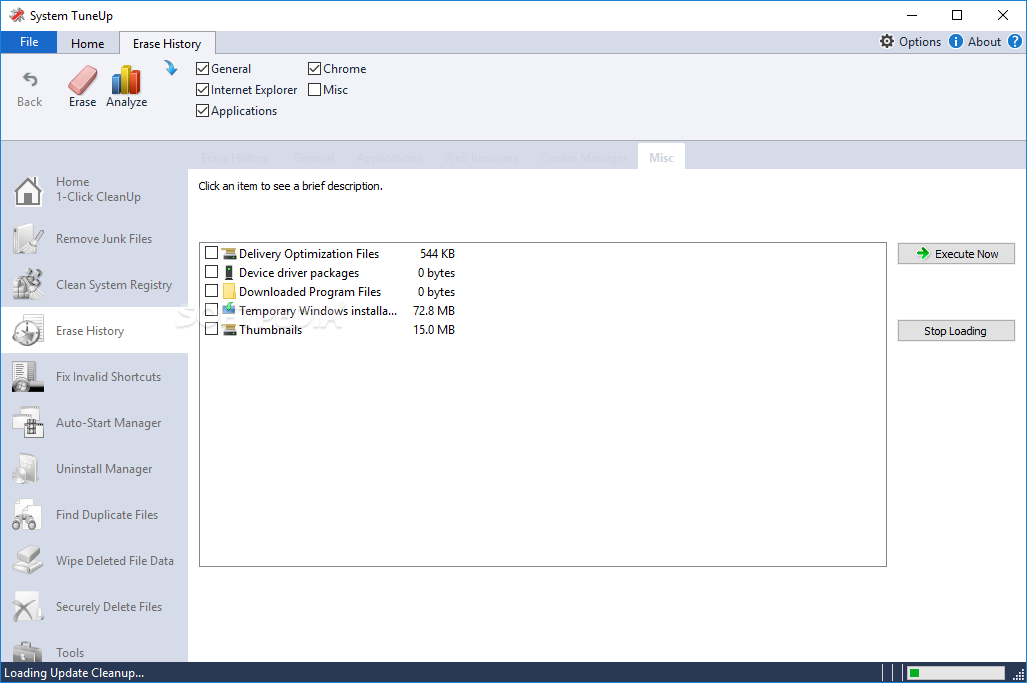Check Temporary Windows installation checkbox
This screenshot has height=683, width=1027.
[x=212, y=310]
